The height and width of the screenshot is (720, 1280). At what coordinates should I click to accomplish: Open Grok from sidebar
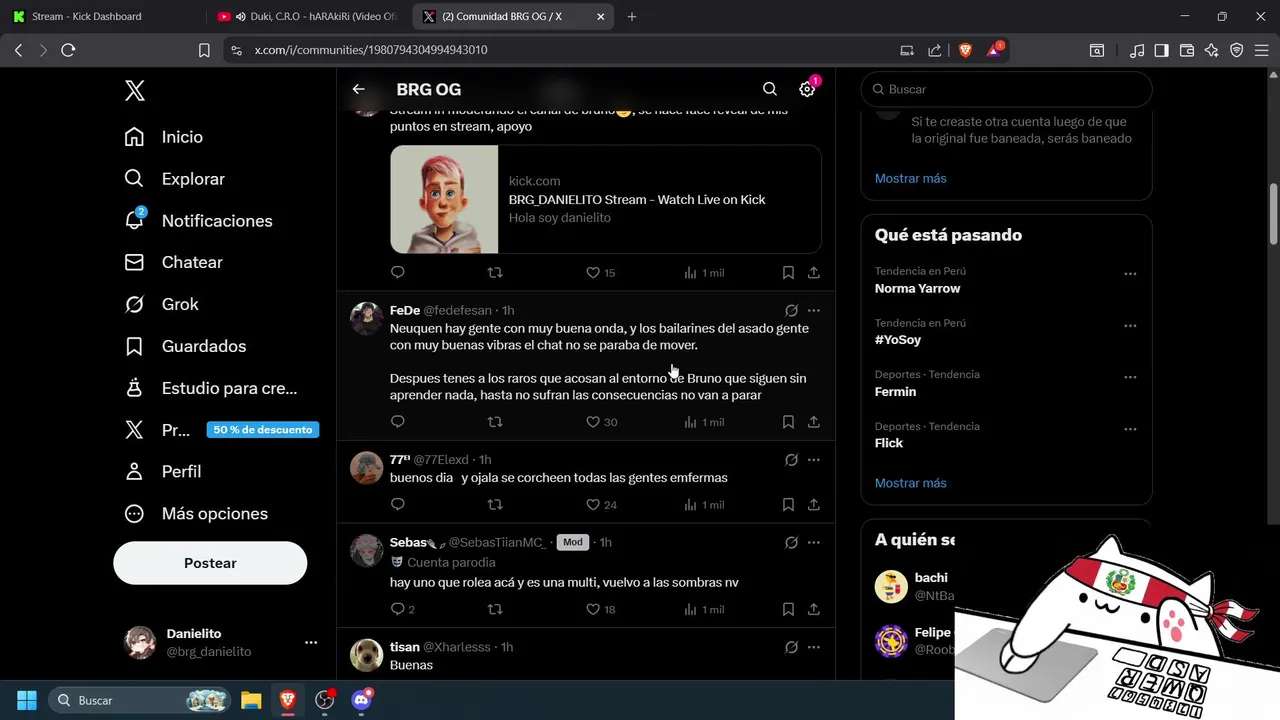point(161,304)
